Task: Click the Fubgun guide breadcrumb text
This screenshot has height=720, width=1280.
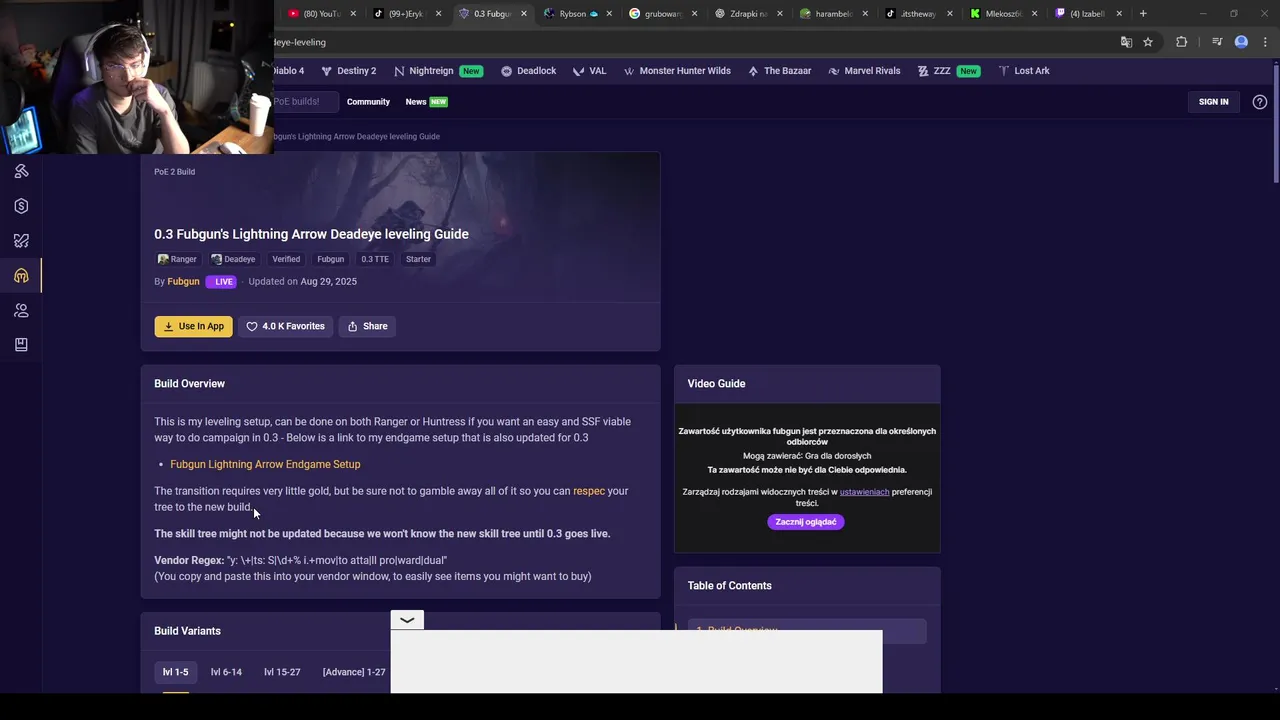Action: [x=356, y=136]
